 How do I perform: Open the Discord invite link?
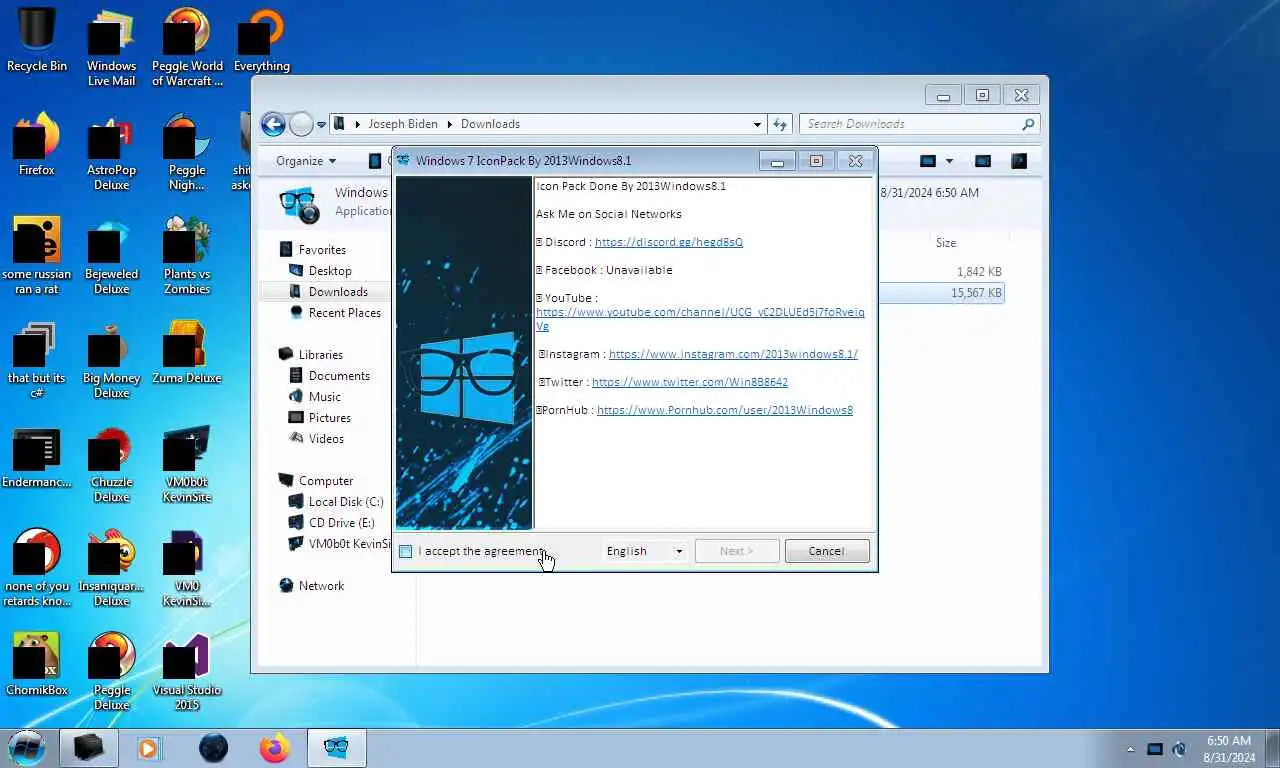pyautogui.click(x=669, y=242)
